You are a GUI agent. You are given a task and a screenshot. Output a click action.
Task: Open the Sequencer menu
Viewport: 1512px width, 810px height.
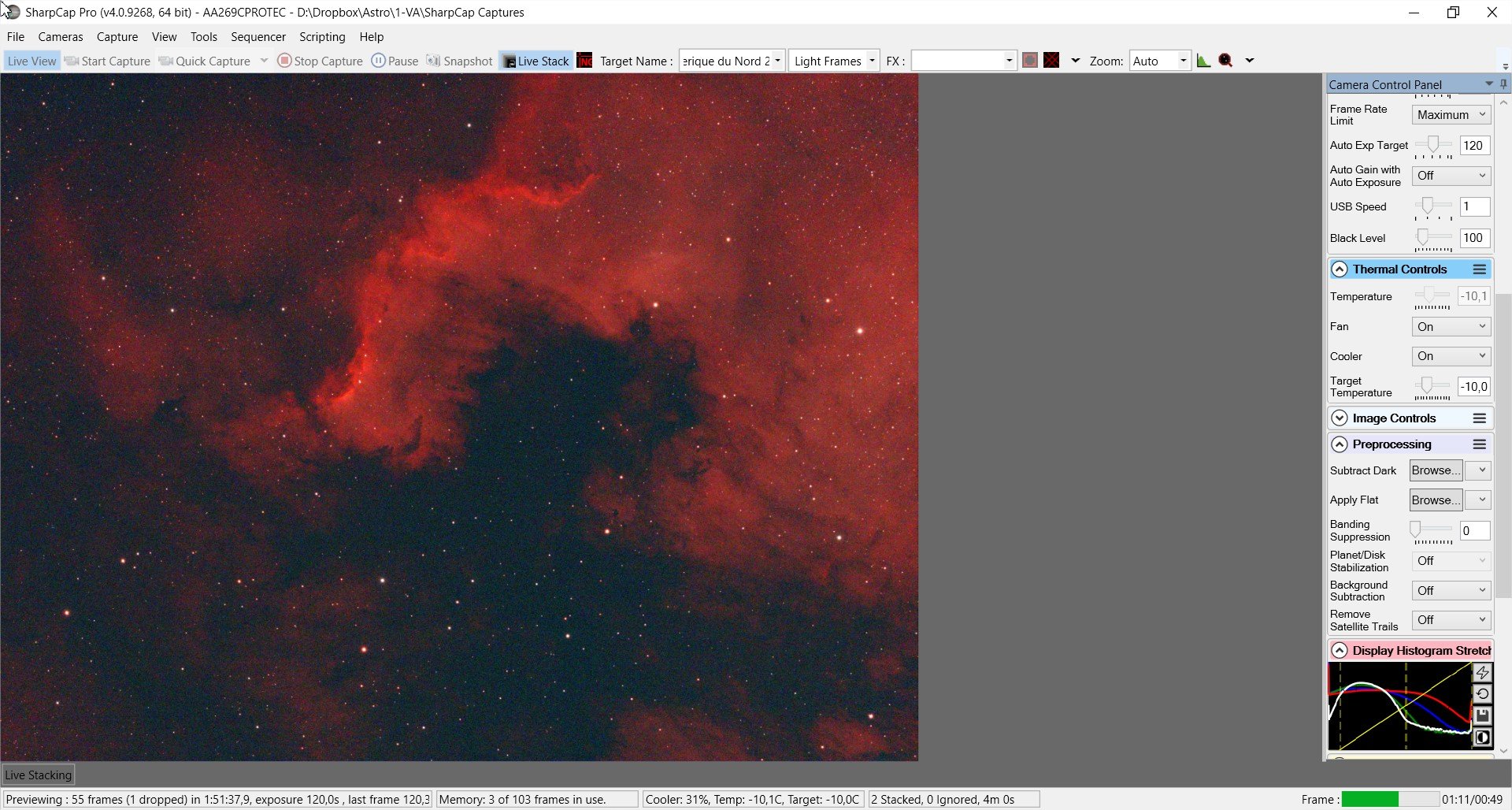point(258,37)
